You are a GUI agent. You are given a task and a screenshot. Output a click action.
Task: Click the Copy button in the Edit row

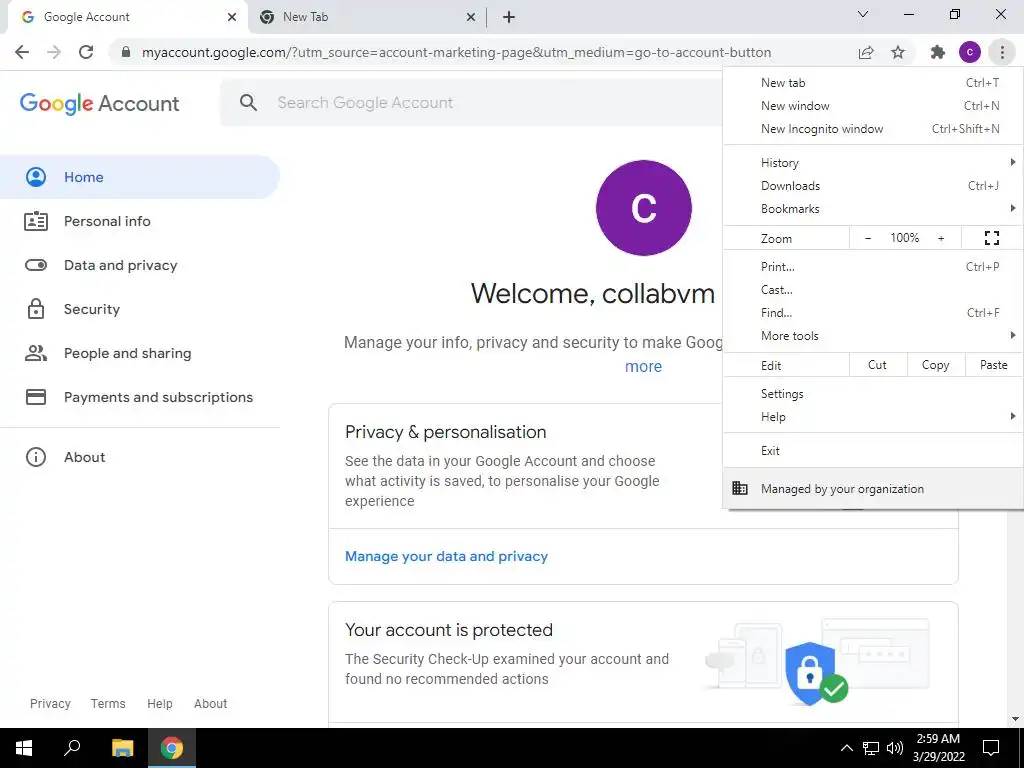pos(935,365)
